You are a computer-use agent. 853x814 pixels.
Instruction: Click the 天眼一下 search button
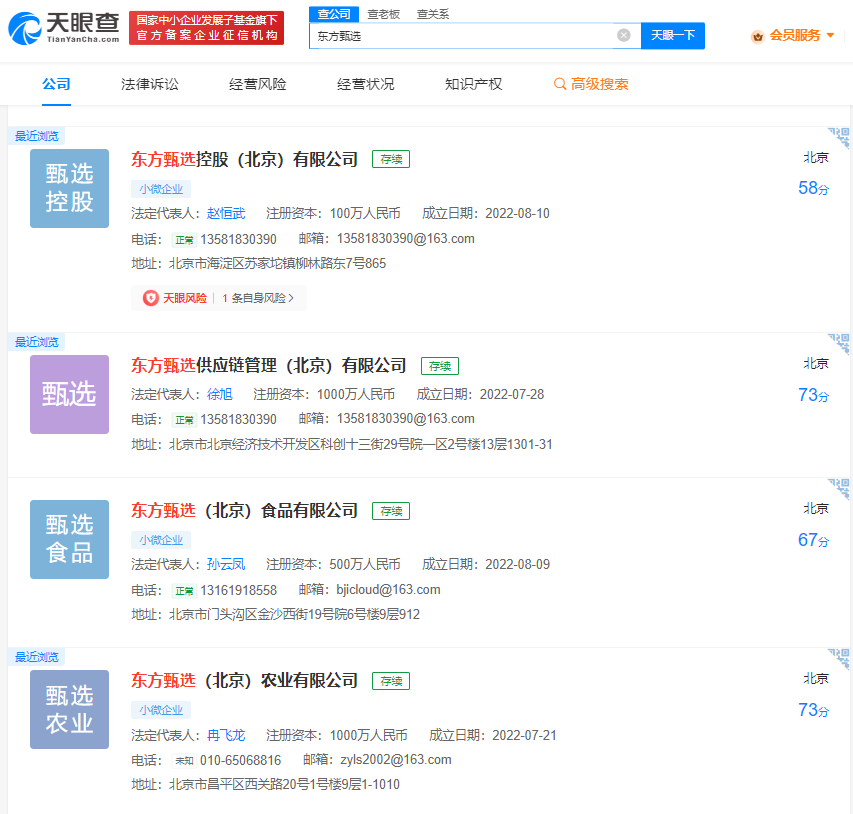coord(672,35)
